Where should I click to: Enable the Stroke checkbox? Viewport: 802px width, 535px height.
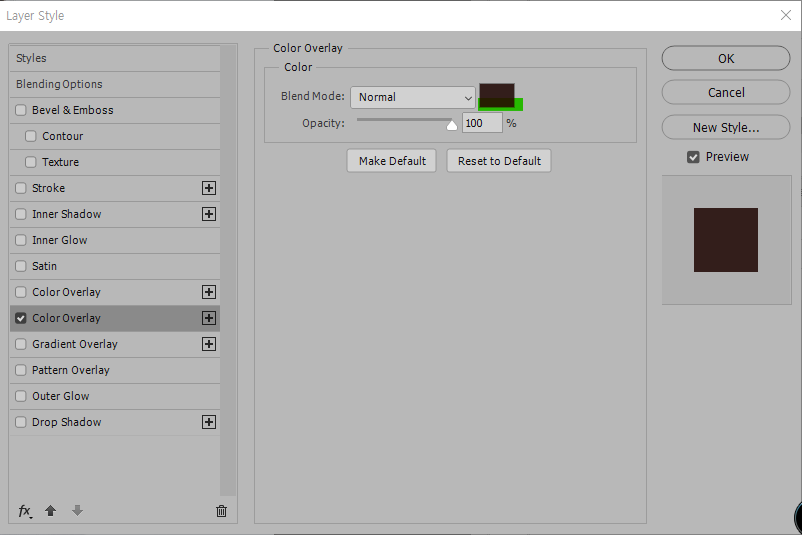21,188
